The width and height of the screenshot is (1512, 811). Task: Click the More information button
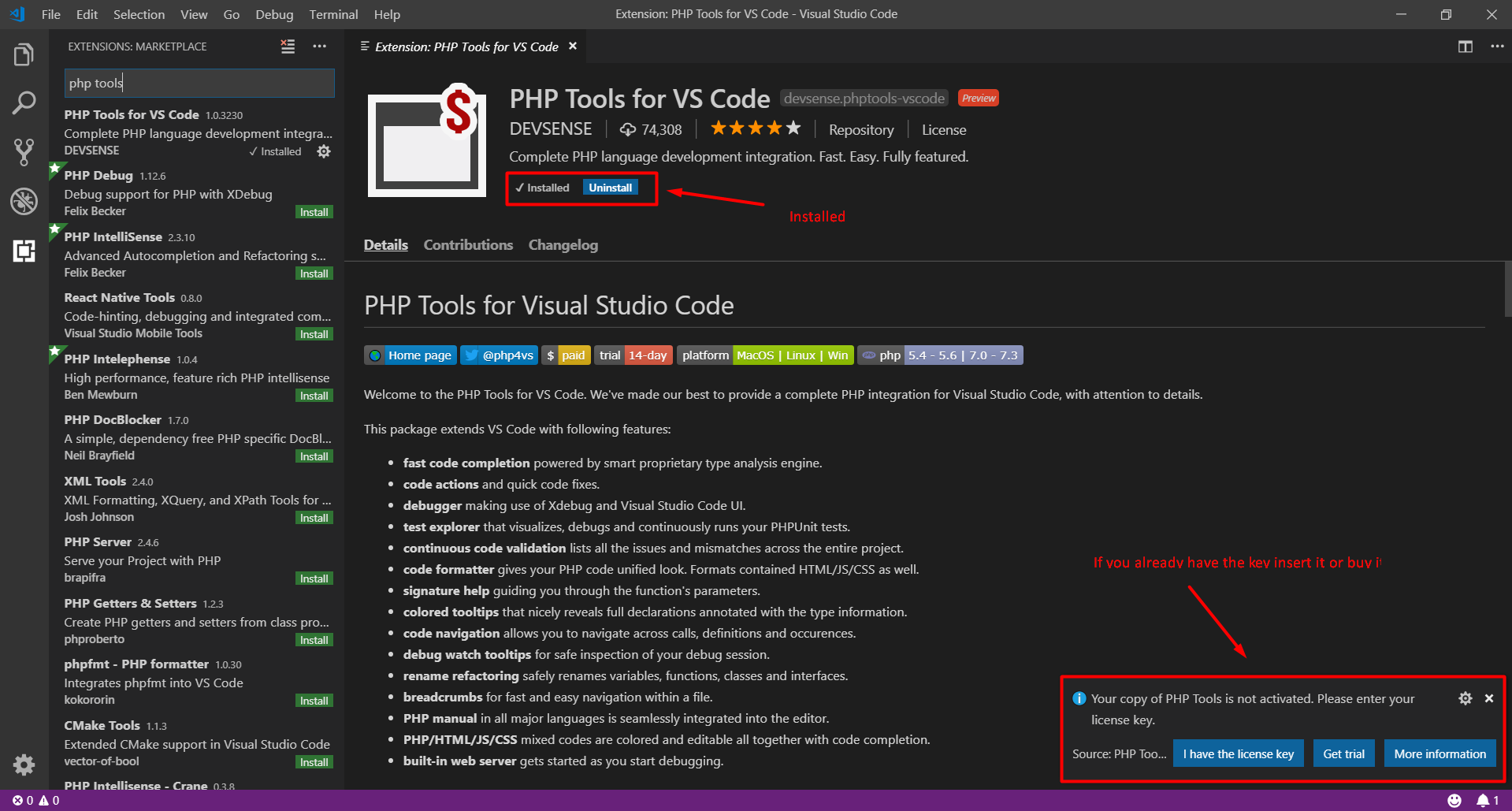coord(1440,753)
